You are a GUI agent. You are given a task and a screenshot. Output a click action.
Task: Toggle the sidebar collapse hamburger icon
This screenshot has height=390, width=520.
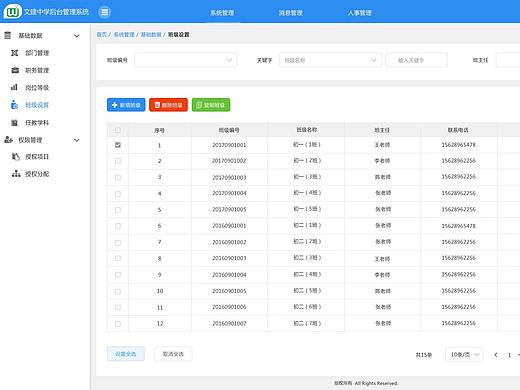(x=105, y=12)
